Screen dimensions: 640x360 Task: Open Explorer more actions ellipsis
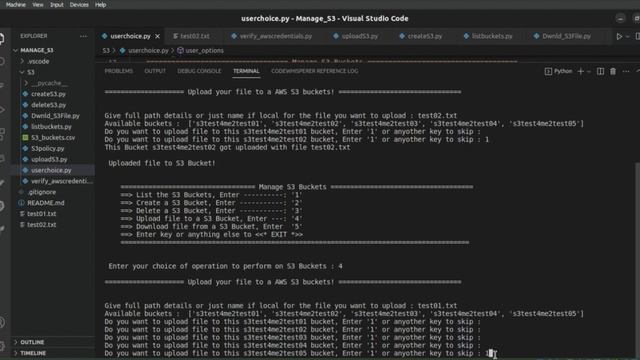tap(83, 36)
